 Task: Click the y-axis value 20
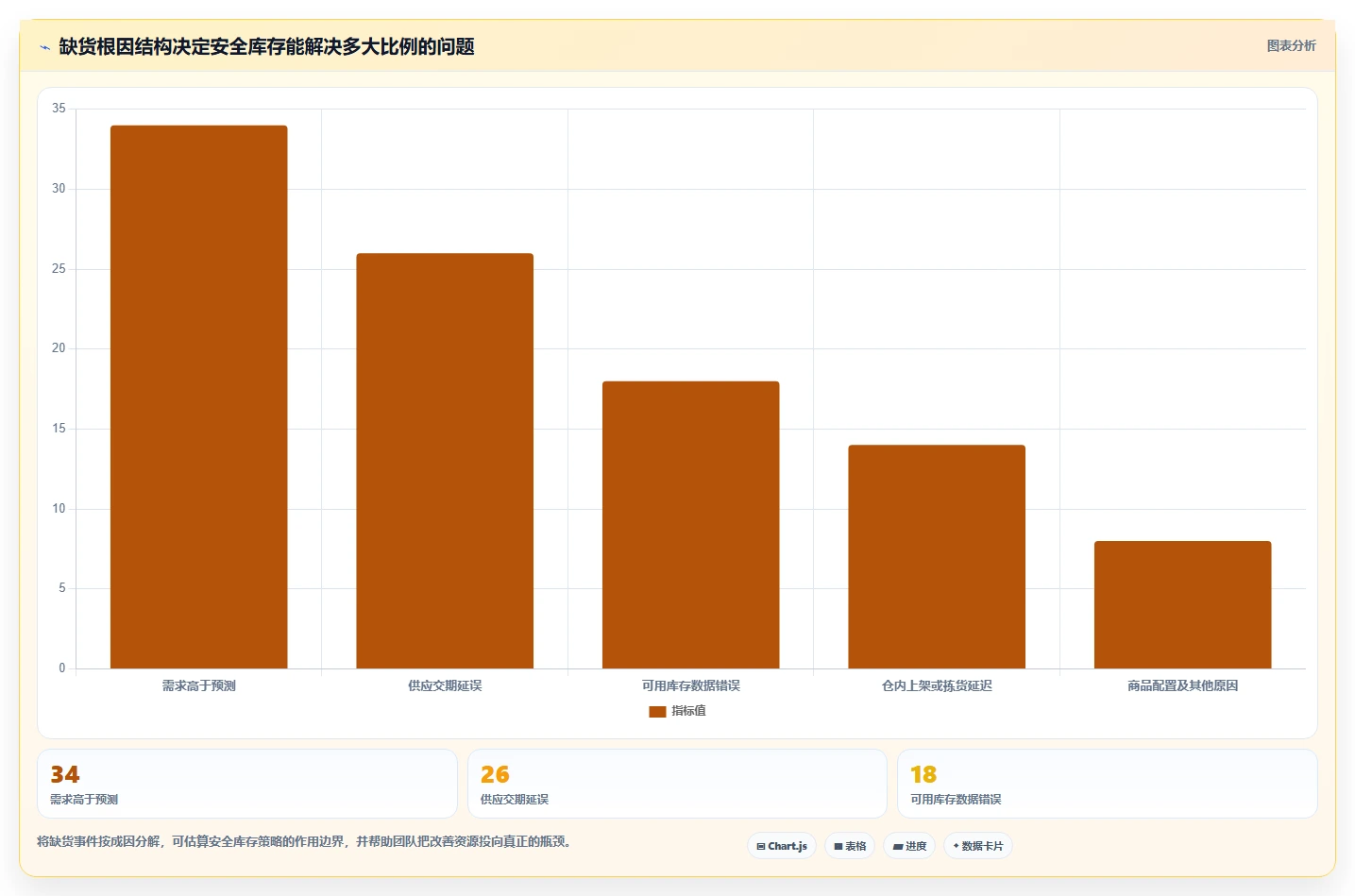59,348
